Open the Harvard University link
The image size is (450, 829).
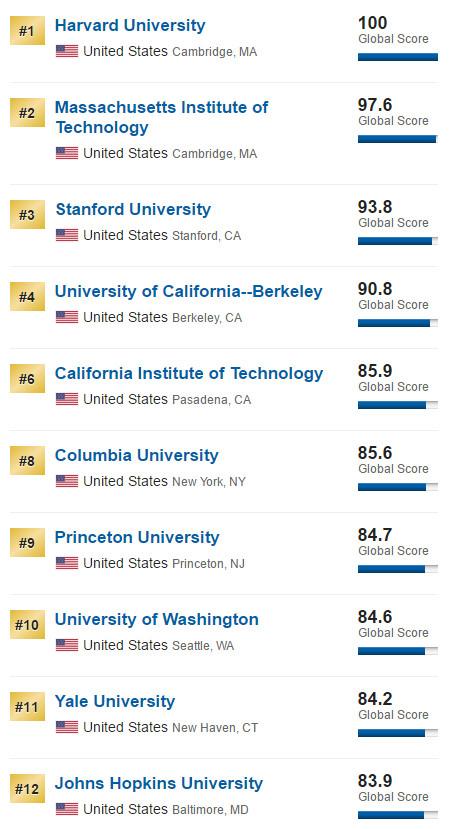[130, 25]
